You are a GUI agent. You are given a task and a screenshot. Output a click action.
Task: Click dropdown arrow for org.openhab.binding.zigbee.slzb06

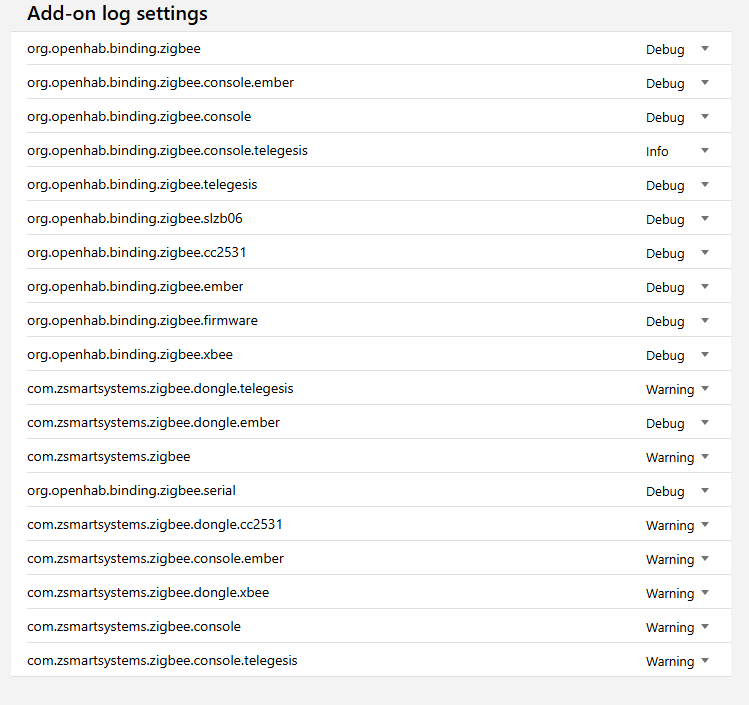click(704, 219)
